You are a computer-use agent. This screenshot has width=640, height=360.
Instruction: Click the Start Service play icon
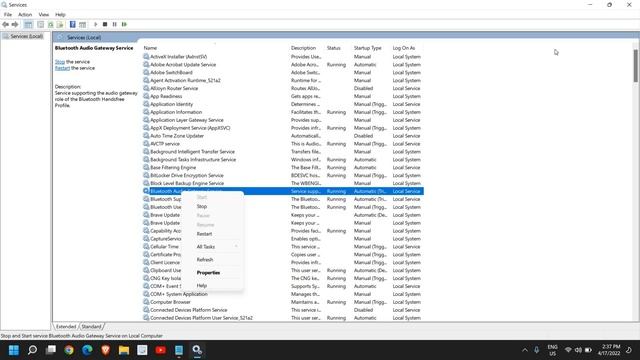96,24
